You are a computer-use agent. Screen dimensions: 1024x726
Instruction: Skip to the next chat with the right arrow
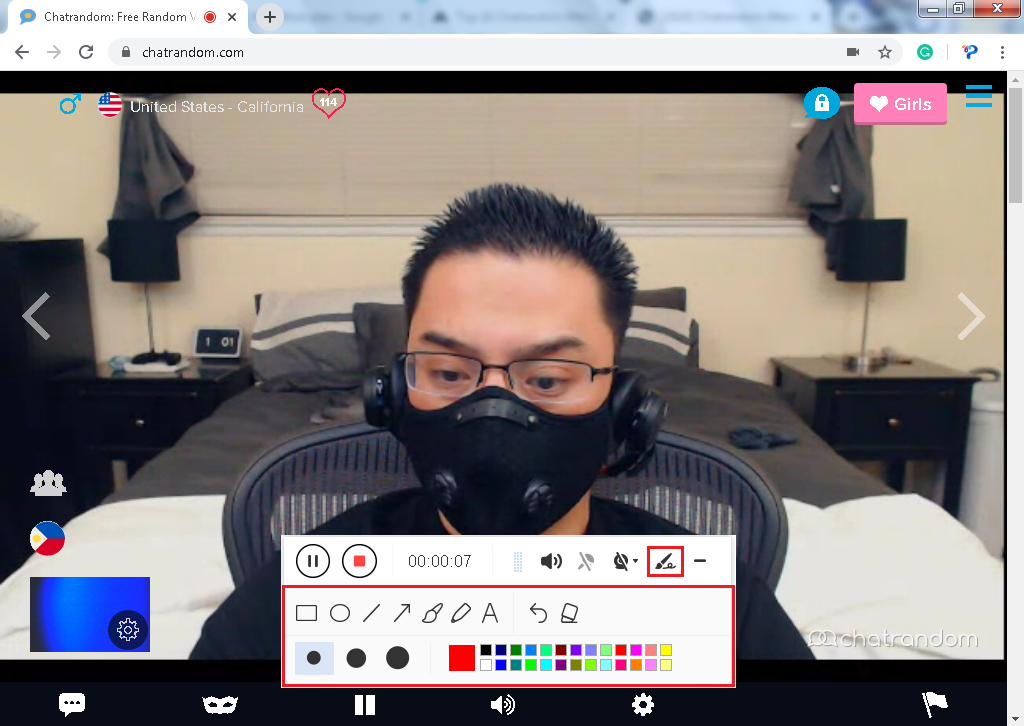tap(971, 317)
